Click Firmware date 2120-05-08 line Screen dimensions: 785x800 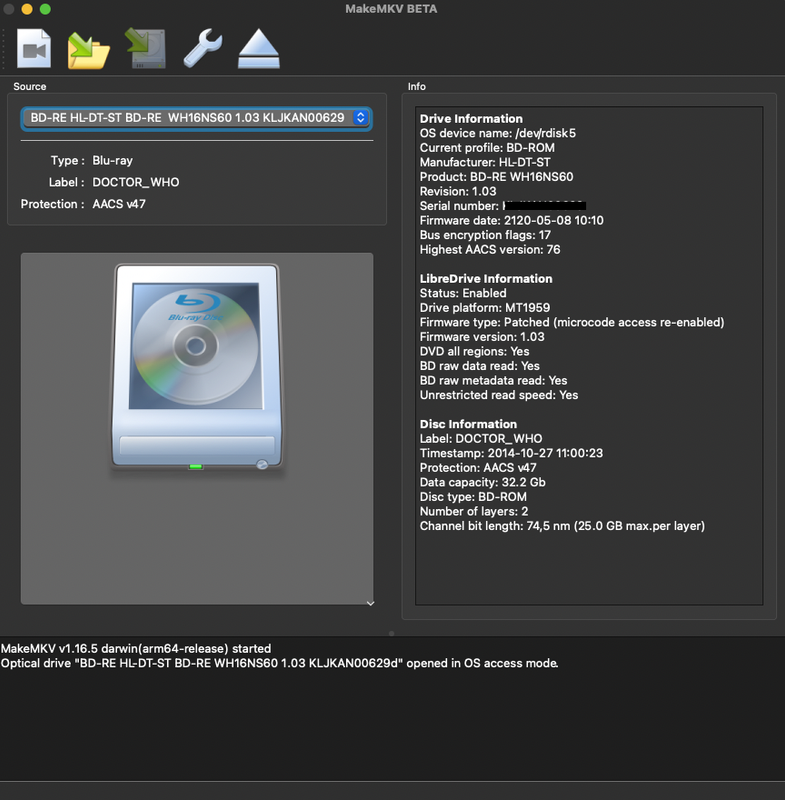pos(511,220)
